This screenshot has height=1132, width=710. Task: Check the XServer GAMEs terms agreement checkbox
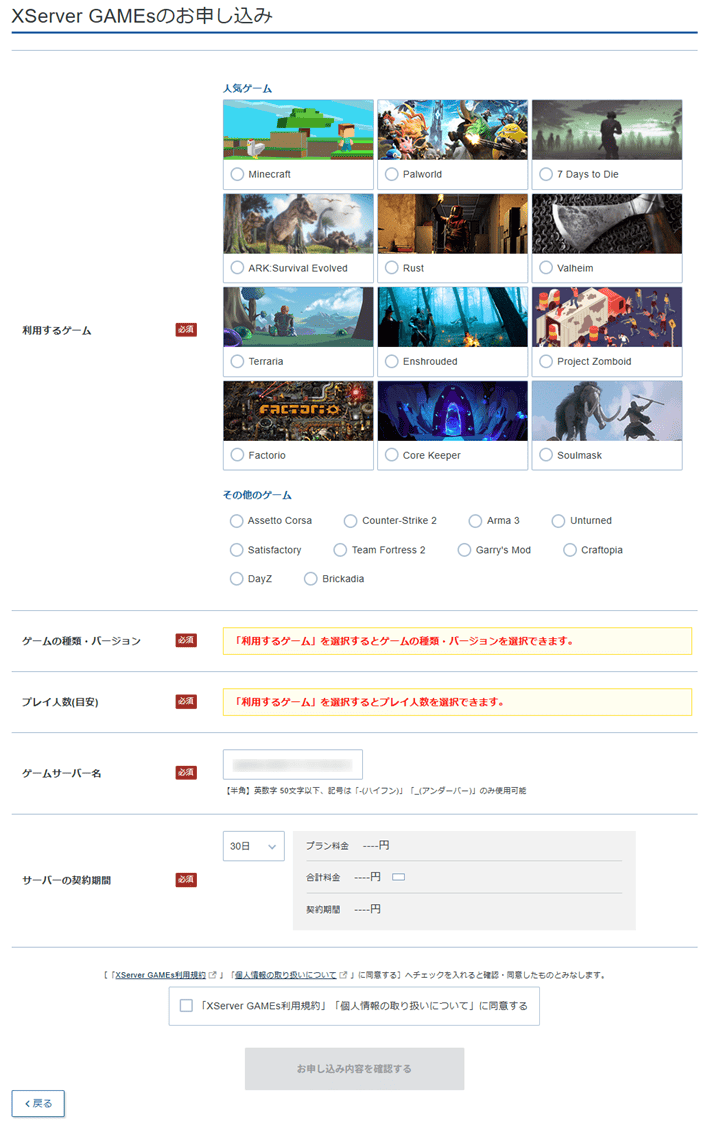tap(186, 1006)
